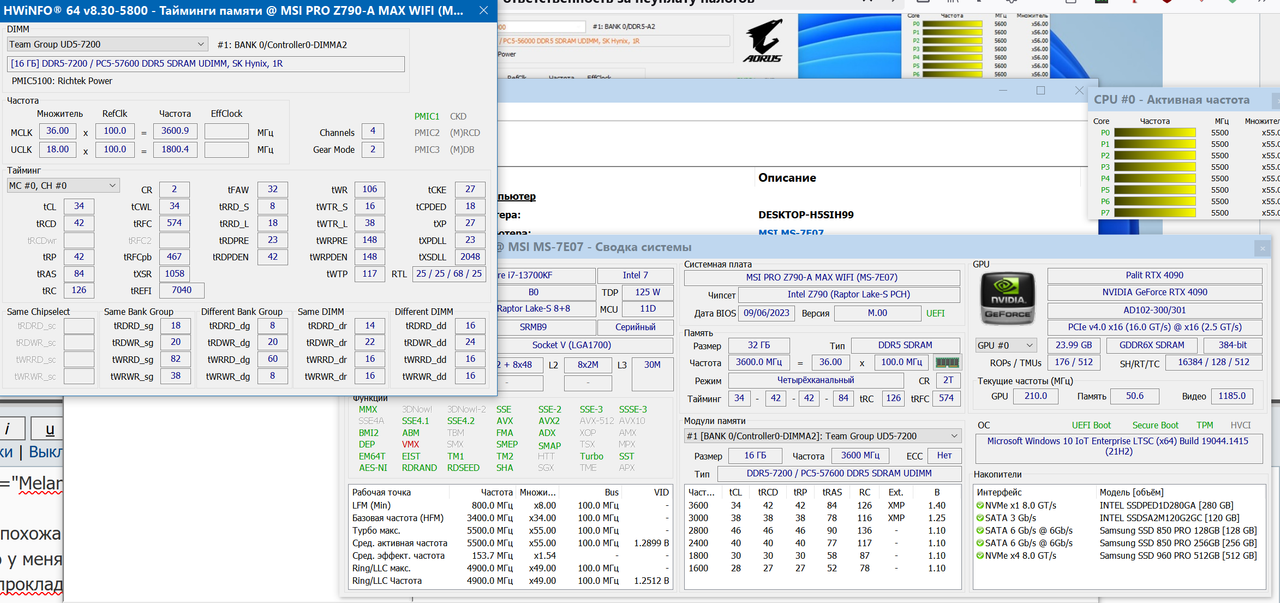The image size is (1280, 603).
Task: Click the tWRRD_sg value field 82
Action: [176, 359]
